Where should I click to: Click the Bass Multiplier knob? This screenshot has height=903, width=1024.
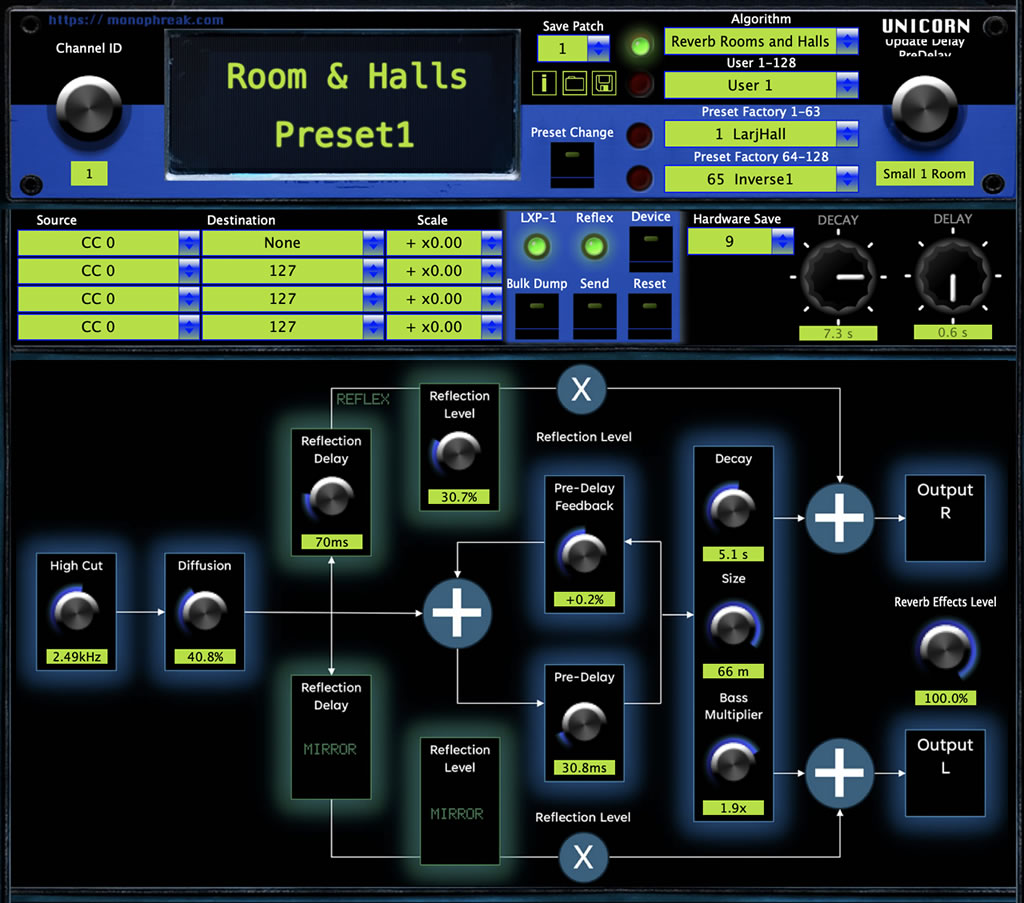732,763
